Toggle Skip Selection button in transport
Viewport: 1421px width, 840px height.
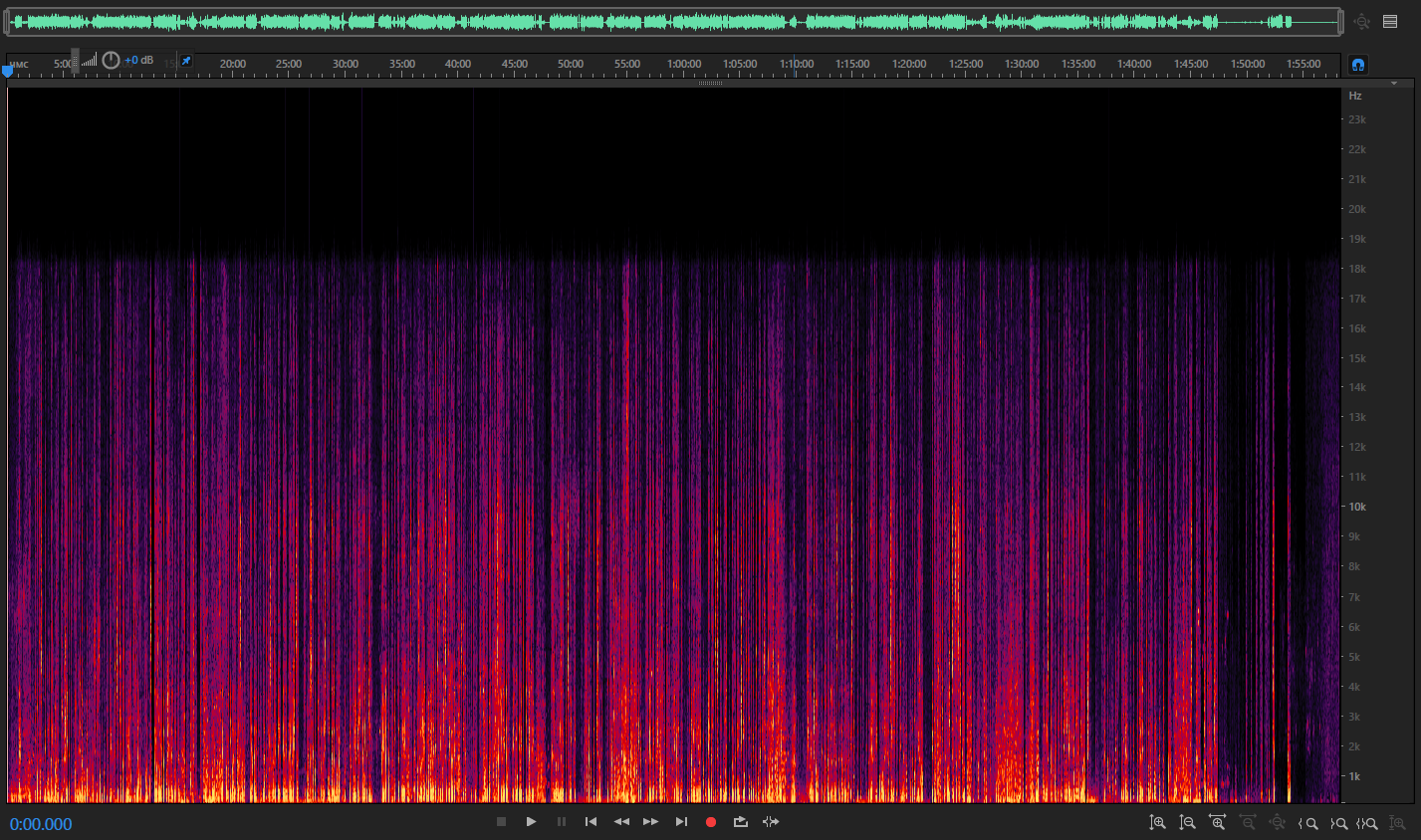tap(771, 822)
